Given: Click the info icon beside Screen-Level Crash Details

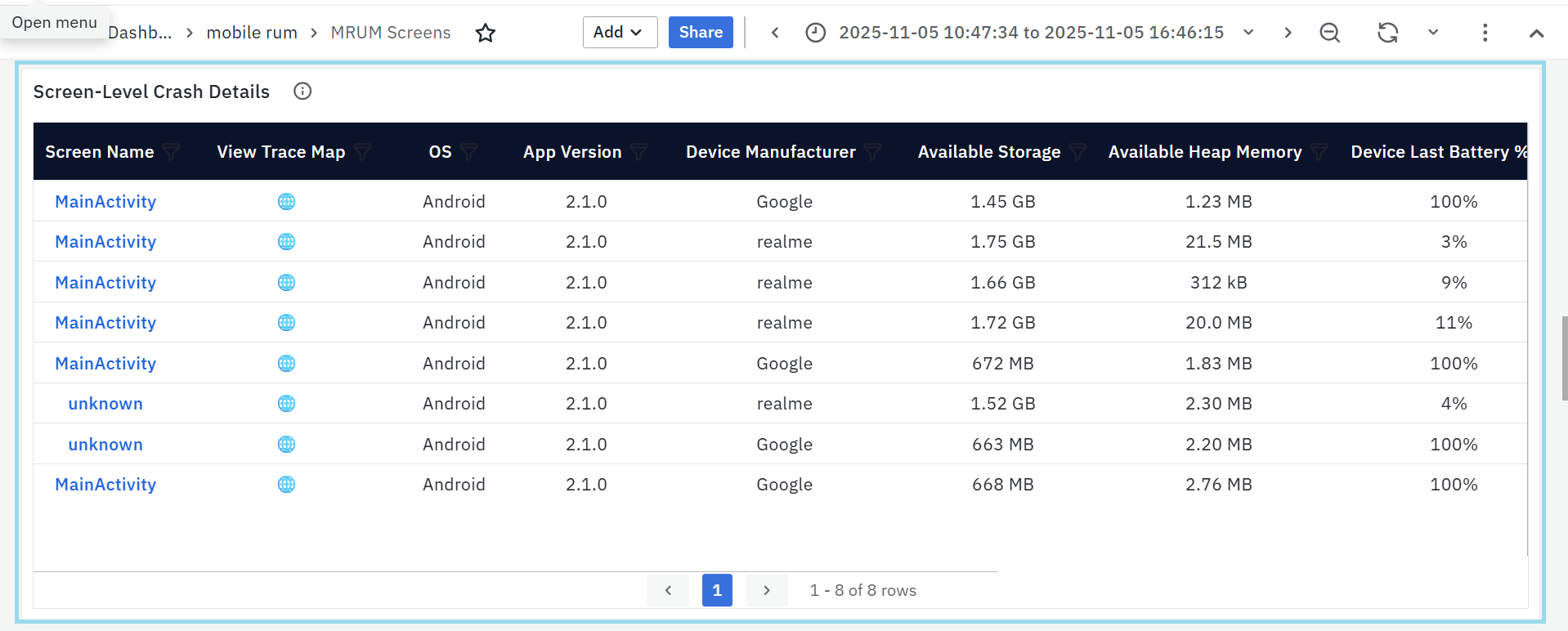Looking at the screenshot, I should [x=302, y=92].
